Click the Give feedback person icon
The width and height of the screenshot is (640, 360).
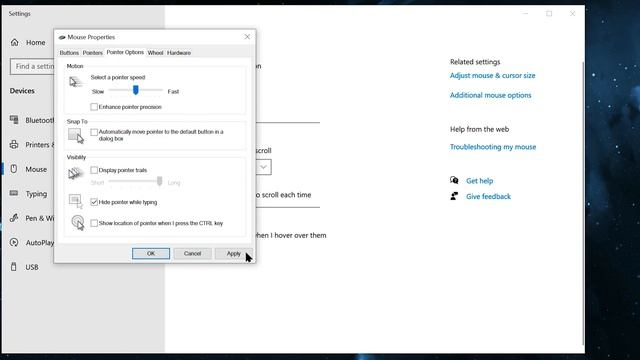pos(454,196)
